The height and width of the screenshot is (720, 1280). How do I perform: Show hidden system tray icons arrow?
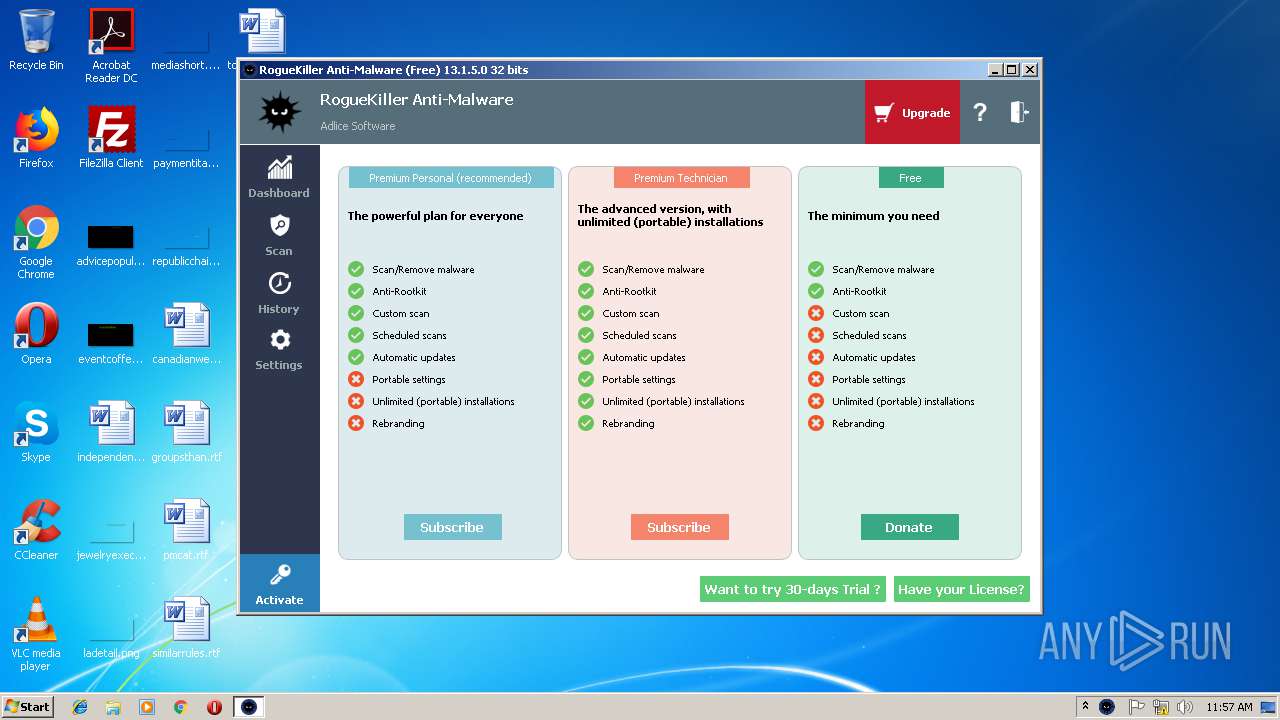1085,707
